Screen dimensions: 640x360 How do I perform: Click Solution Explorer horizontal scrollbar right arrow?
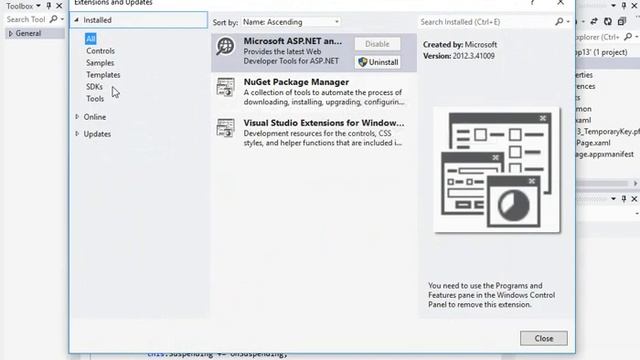point(635,183)
